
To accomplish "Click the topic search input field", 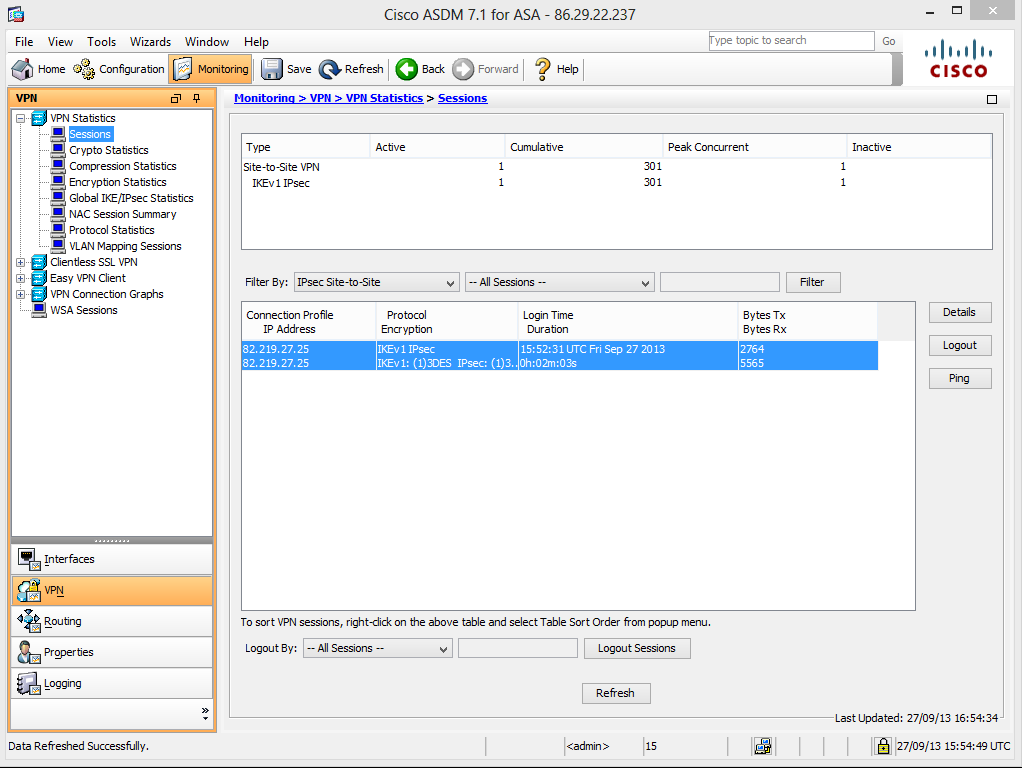I will point(791,41).
